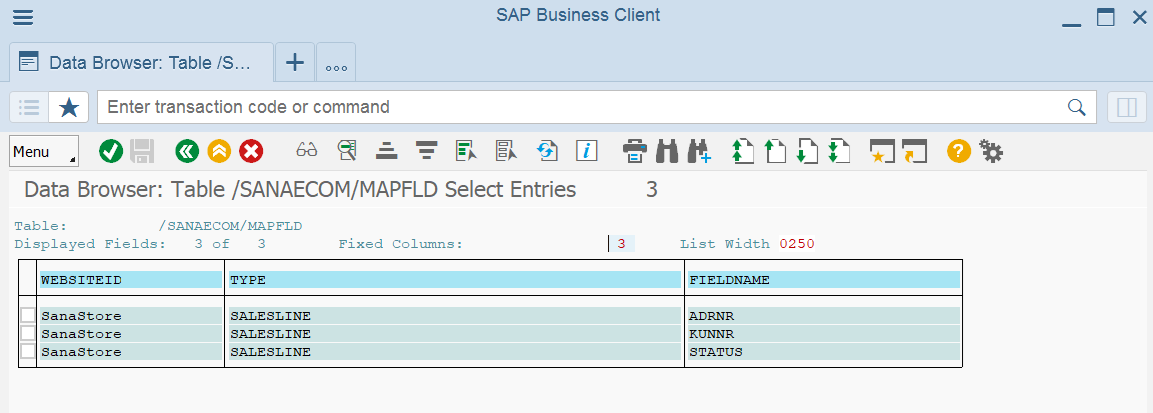Click the search magnifier in the command field
Screen dimensions: 1153x413
coord(1077,107)
